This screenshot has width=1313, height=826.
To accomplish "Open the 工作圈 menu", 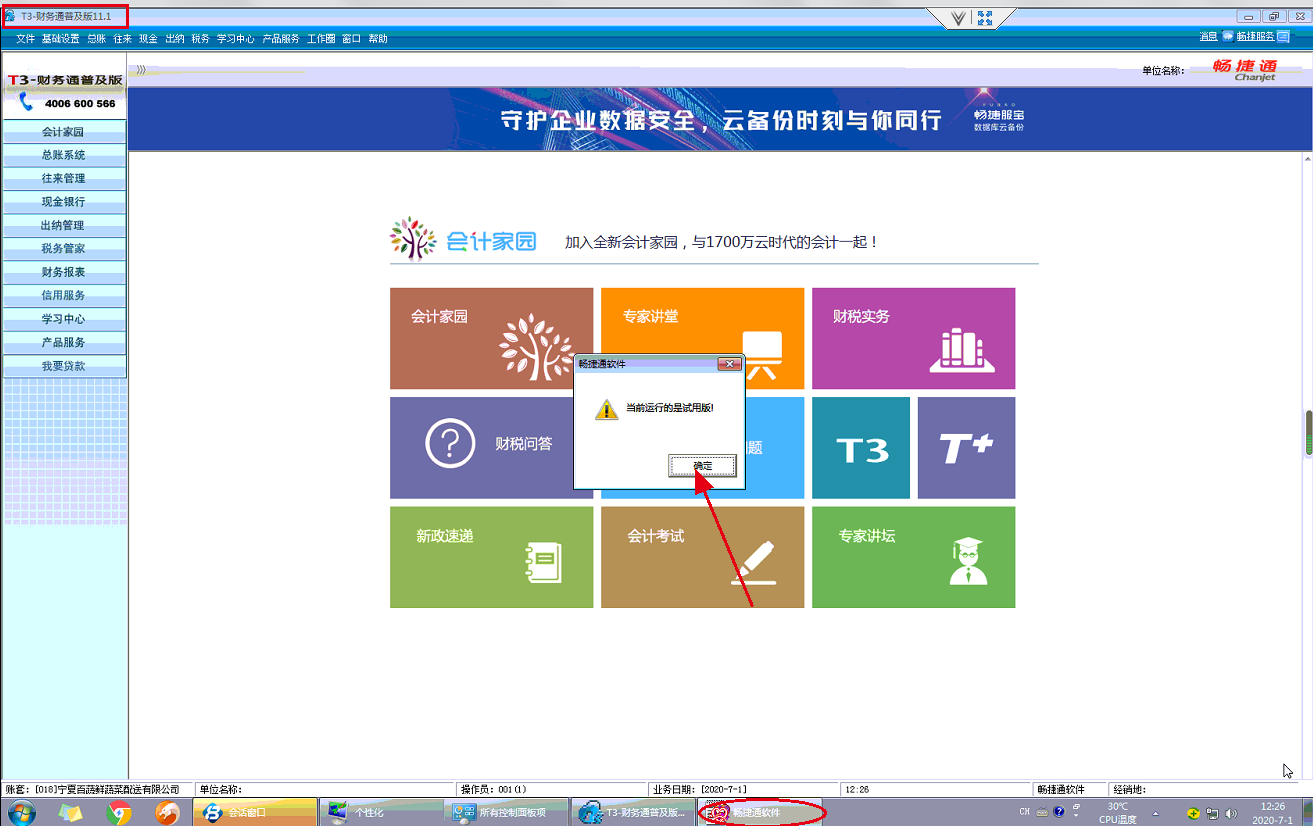I will 321,39.
